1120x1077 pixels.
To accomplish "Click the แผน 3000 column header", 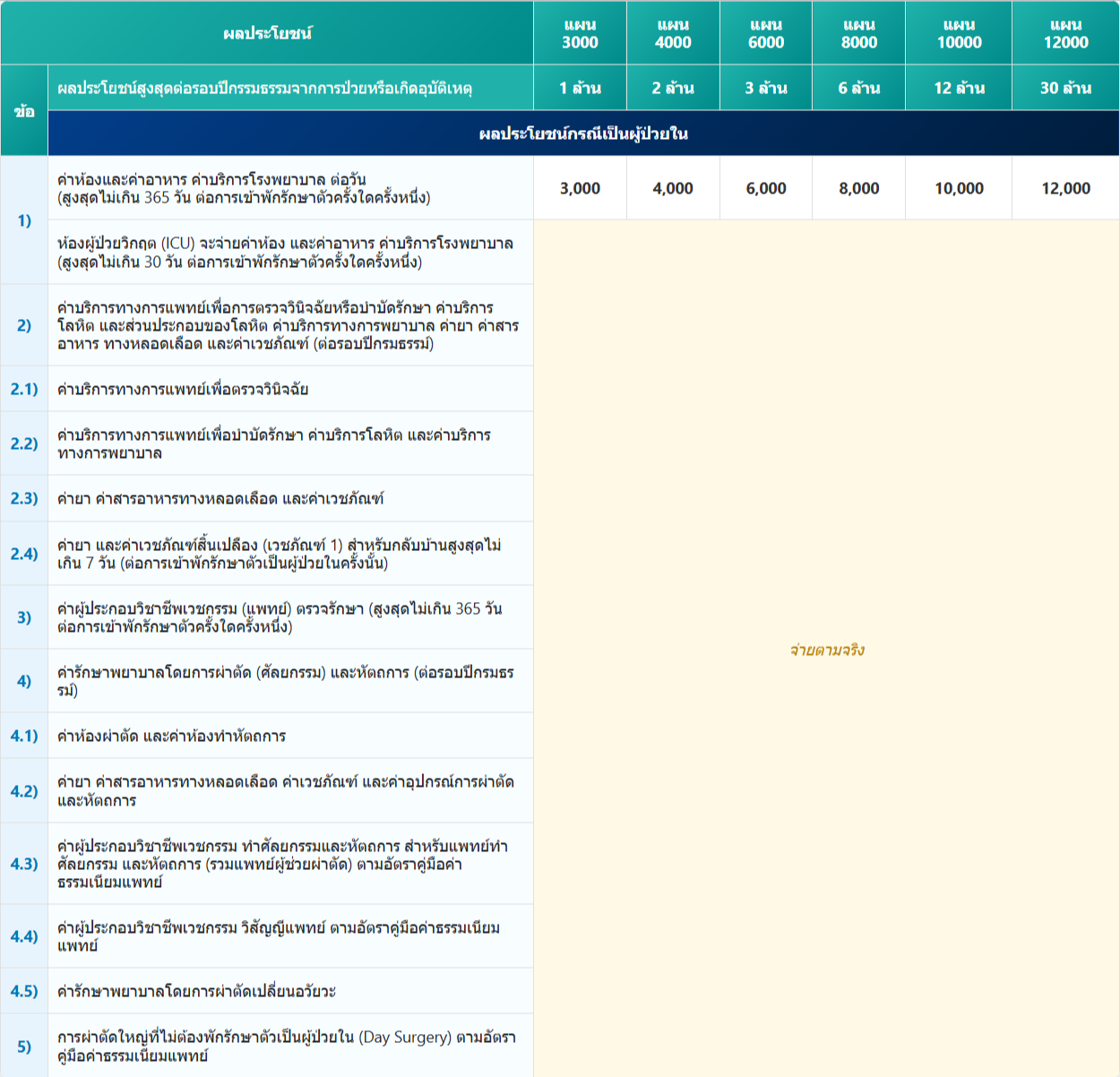I will (580, 33).
